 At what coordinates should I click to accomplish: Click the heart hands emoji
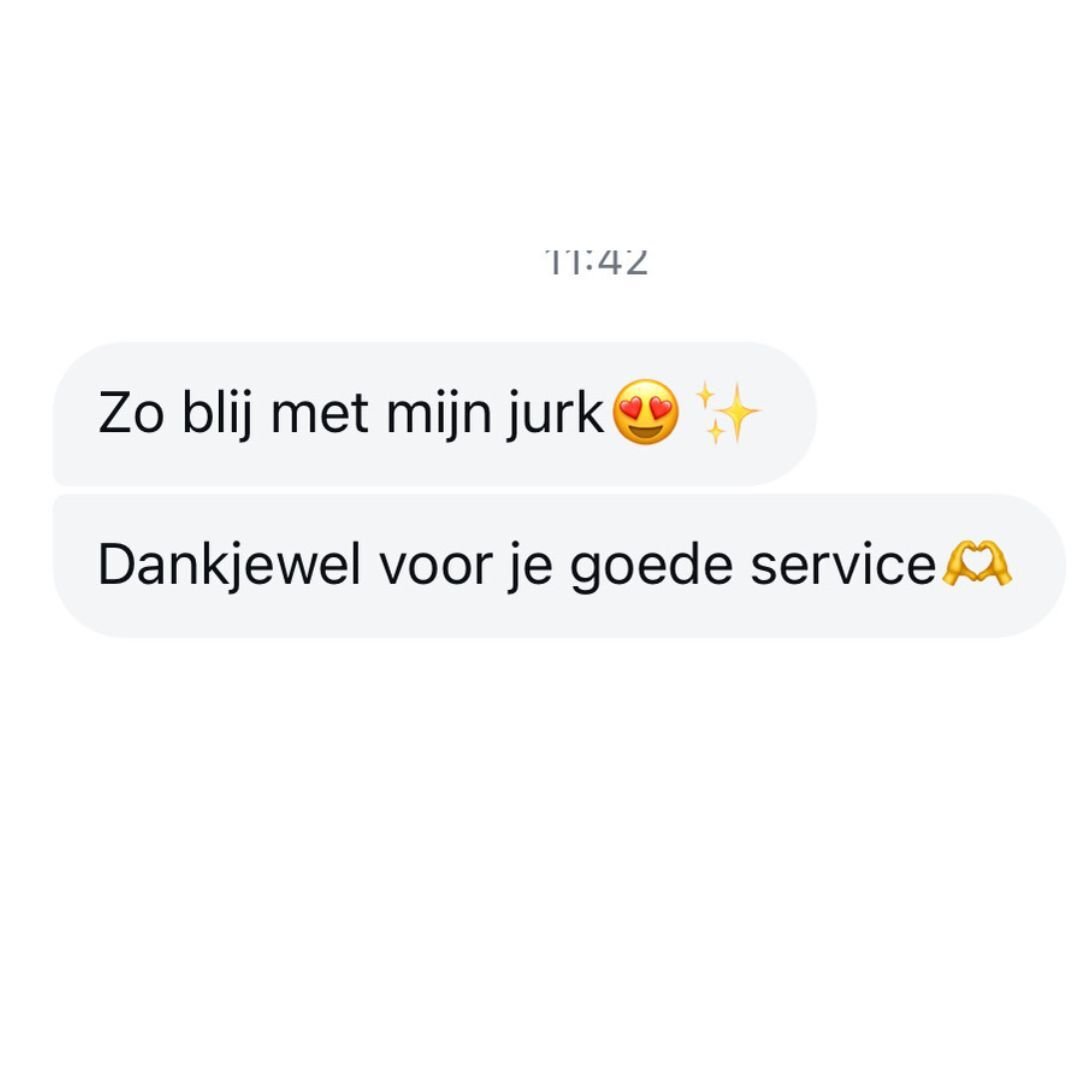pyautogui.click(x=976, y=563)
